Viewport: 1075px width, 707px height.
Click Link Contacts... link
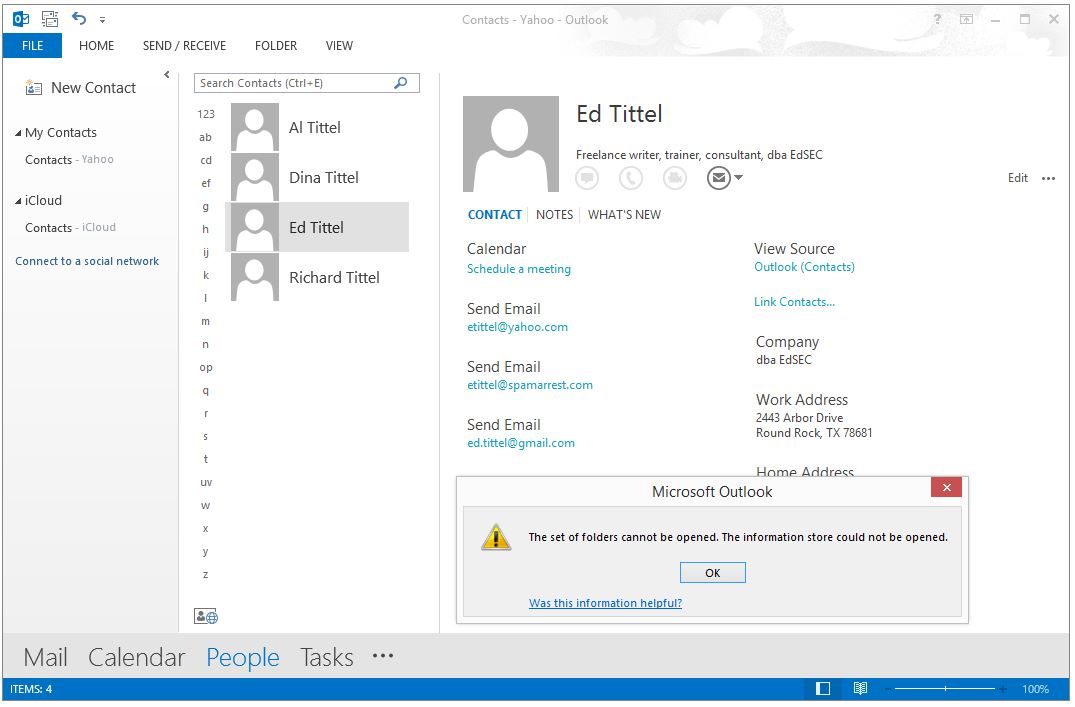coord(795,302)
